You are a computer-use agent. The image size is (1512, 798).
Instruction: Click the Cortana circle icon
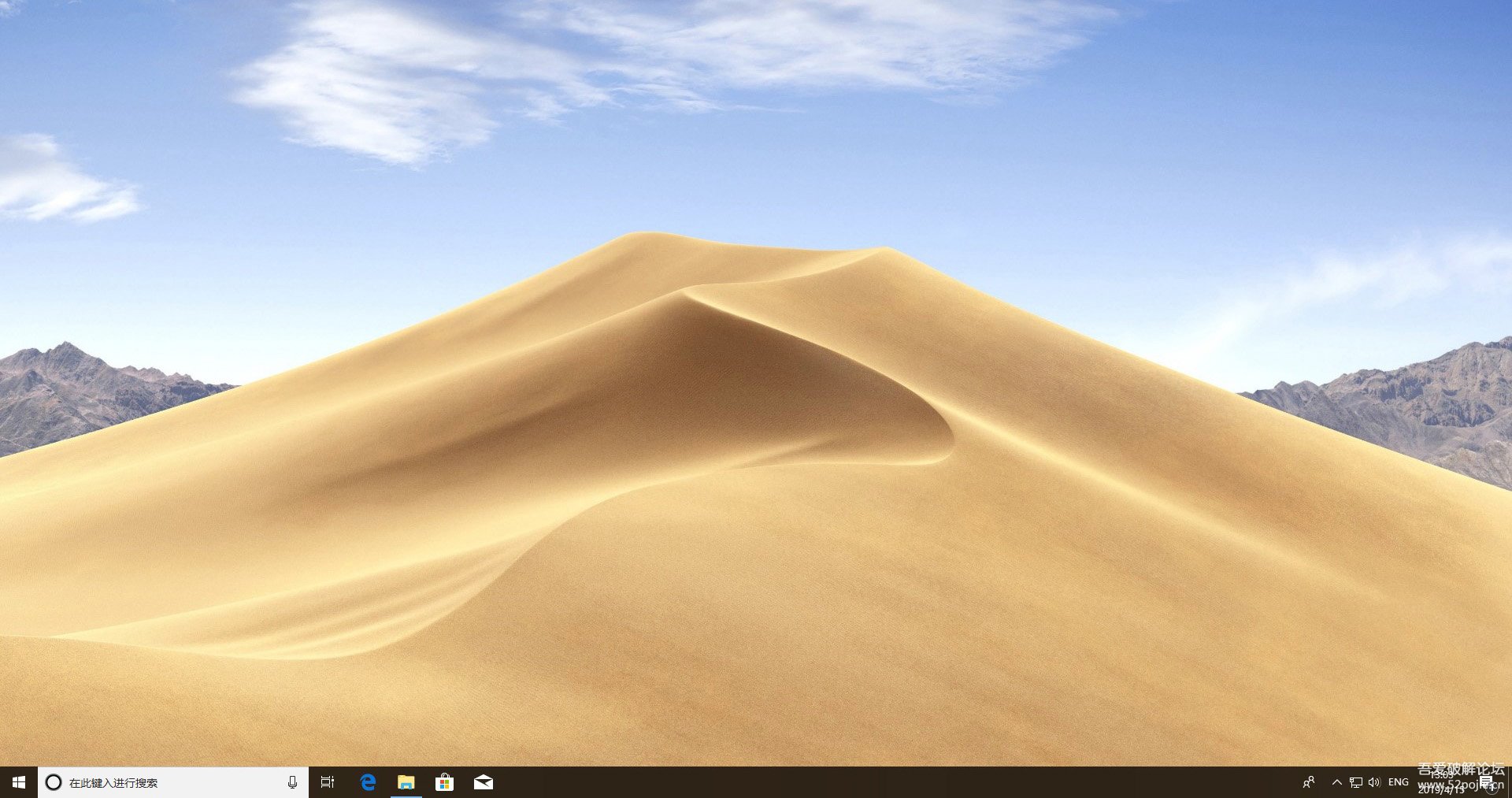(x=54, y=782)
